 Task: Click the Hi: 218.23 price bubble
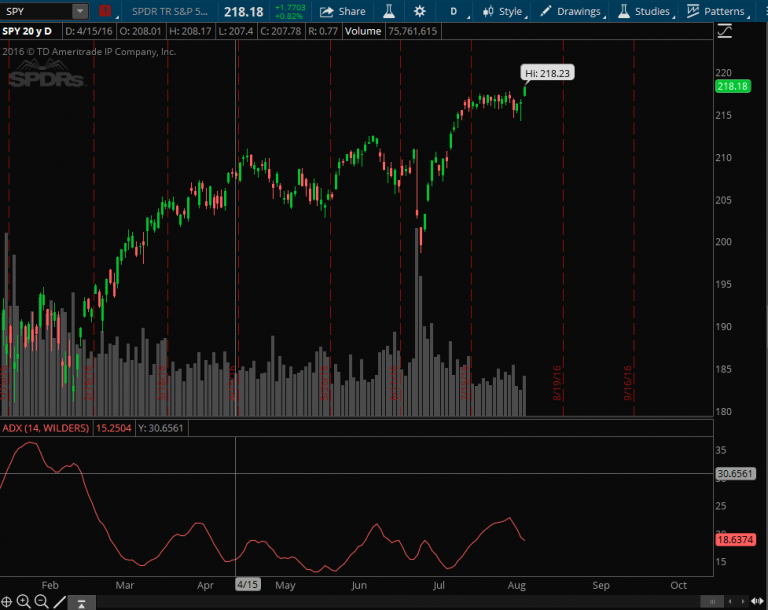pyautogui.click(x=547, y=73)
